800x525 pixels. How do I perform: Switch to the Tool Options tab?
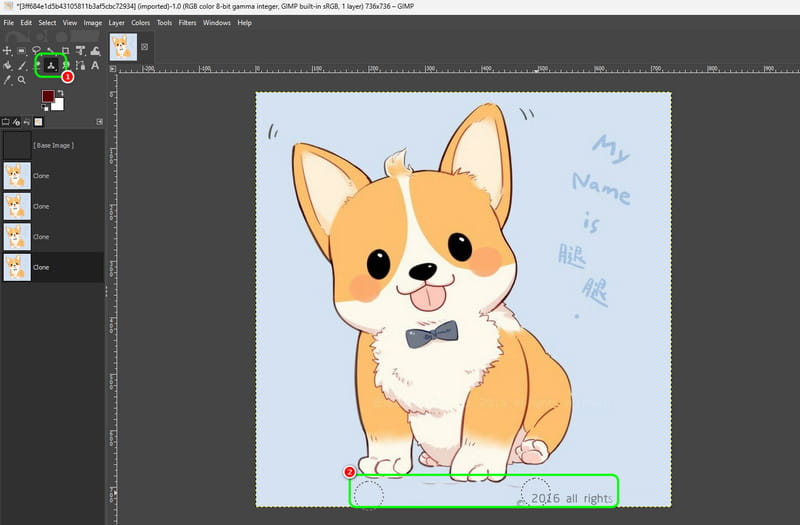point(7,121)
